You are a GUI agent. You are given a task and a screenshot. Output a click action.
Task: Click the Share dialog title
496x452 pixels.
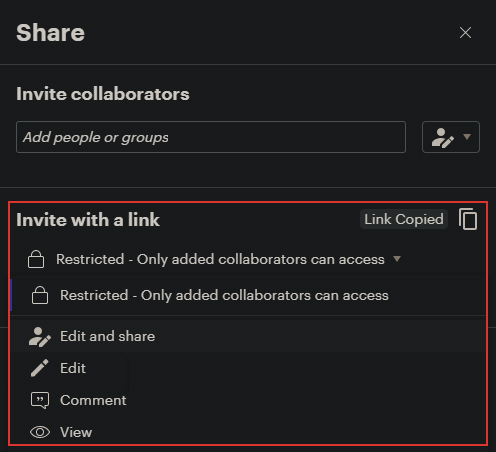50,33
